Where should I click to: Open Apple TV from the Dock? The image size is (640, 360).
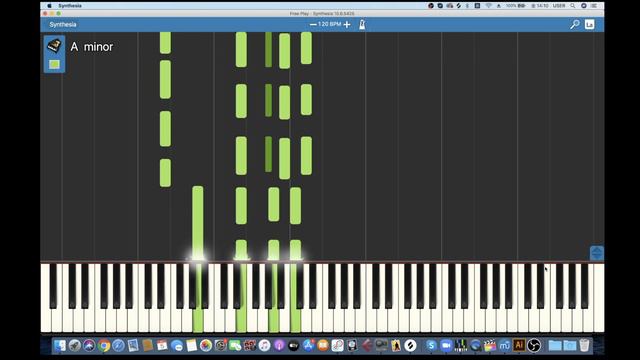click(x=294, y=346)
